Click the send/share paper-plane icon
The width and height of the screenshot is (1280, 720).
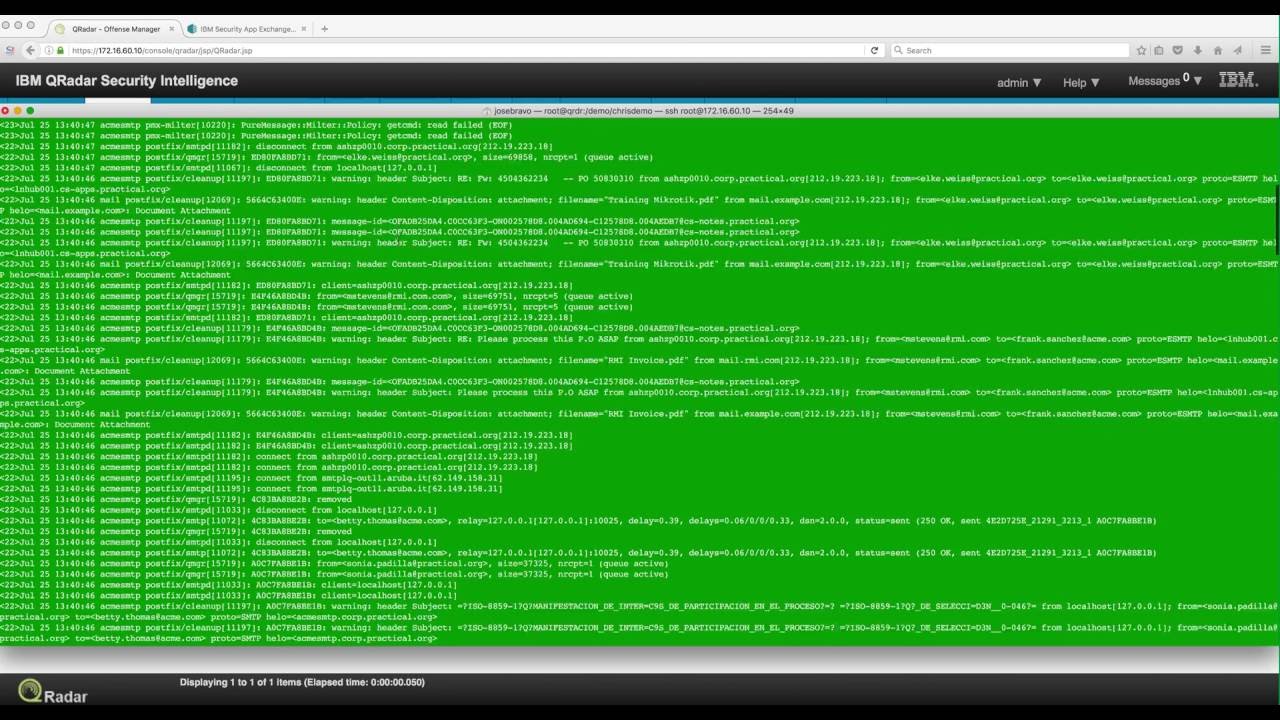[x=1237, y=50]
